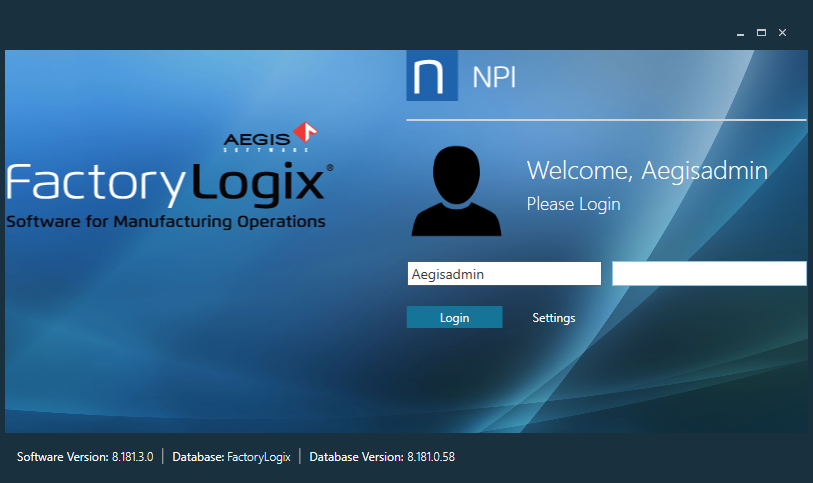Minimize the FactoryLogix window

740,33
